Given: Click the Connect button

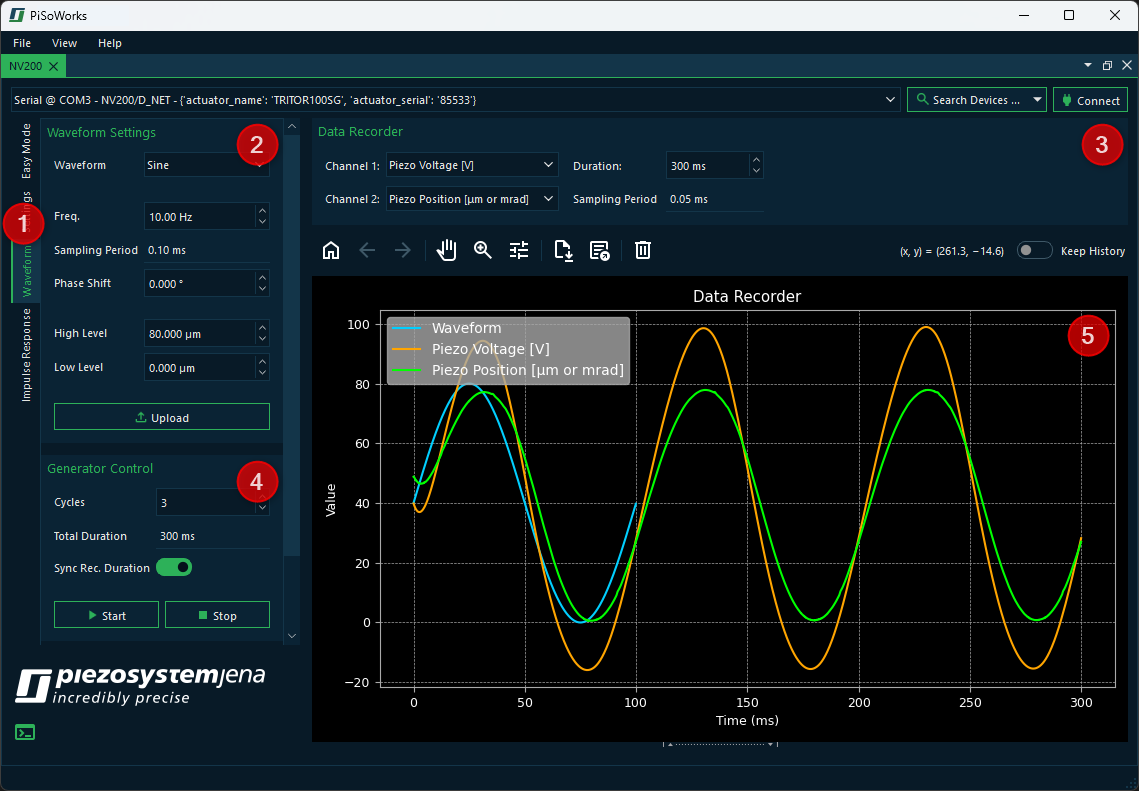Looking at the screenshot, I should pyautogui.click(x=1090, y=100).
